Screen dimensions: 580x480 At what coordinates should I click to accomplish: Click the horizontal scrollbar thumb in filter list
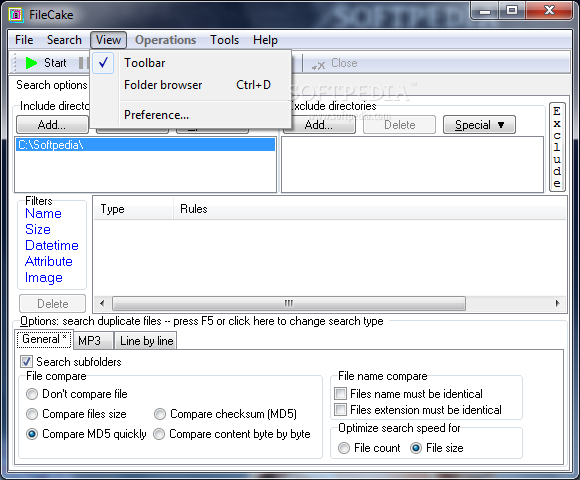289,304
